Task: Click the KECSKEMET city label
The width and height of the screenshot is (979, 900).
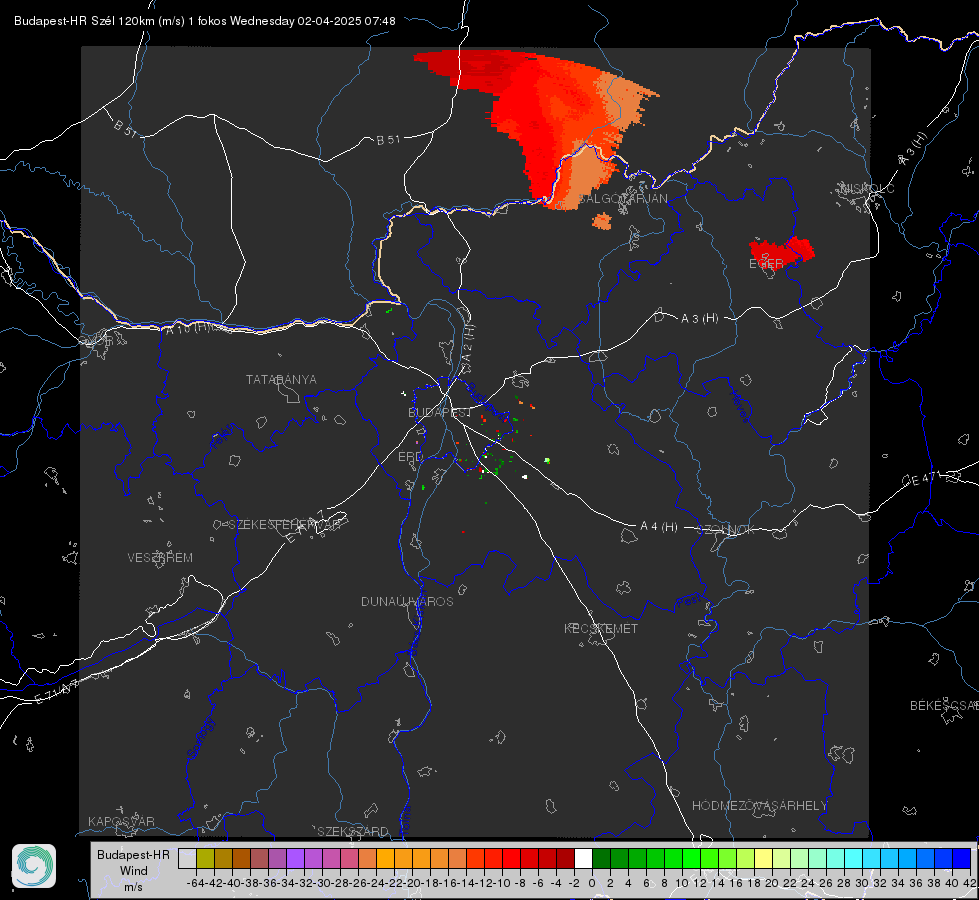Action: pyautogui.click(x=601, y=629)
